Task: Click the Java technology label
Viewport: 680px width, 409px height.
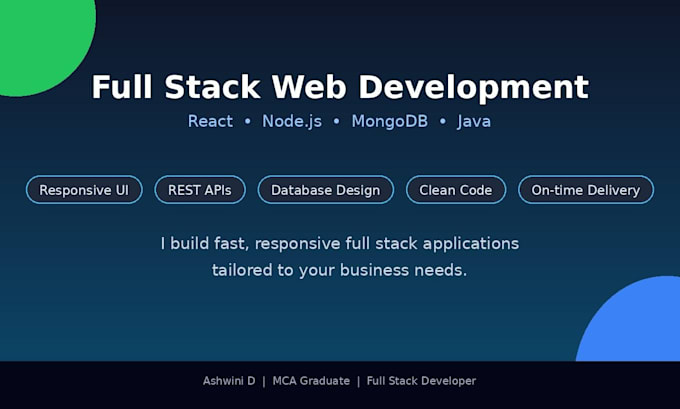Action: coord(474,121)
